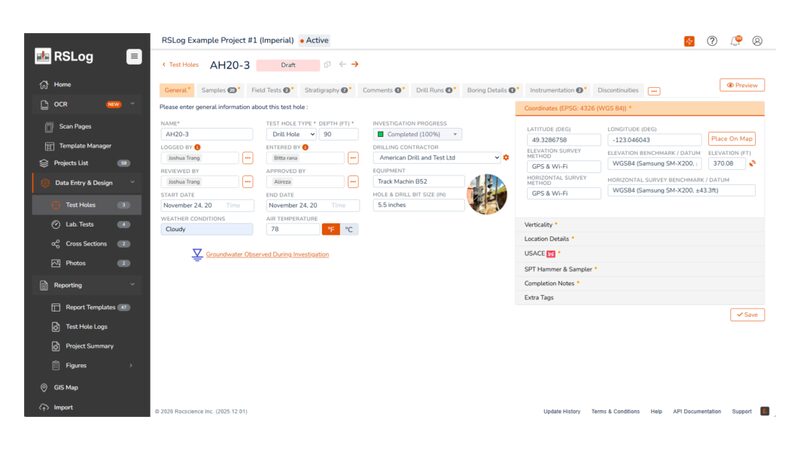Viewport: 800px width, 450px height.
Task: Select the General tab
Action: pos(177,90)
